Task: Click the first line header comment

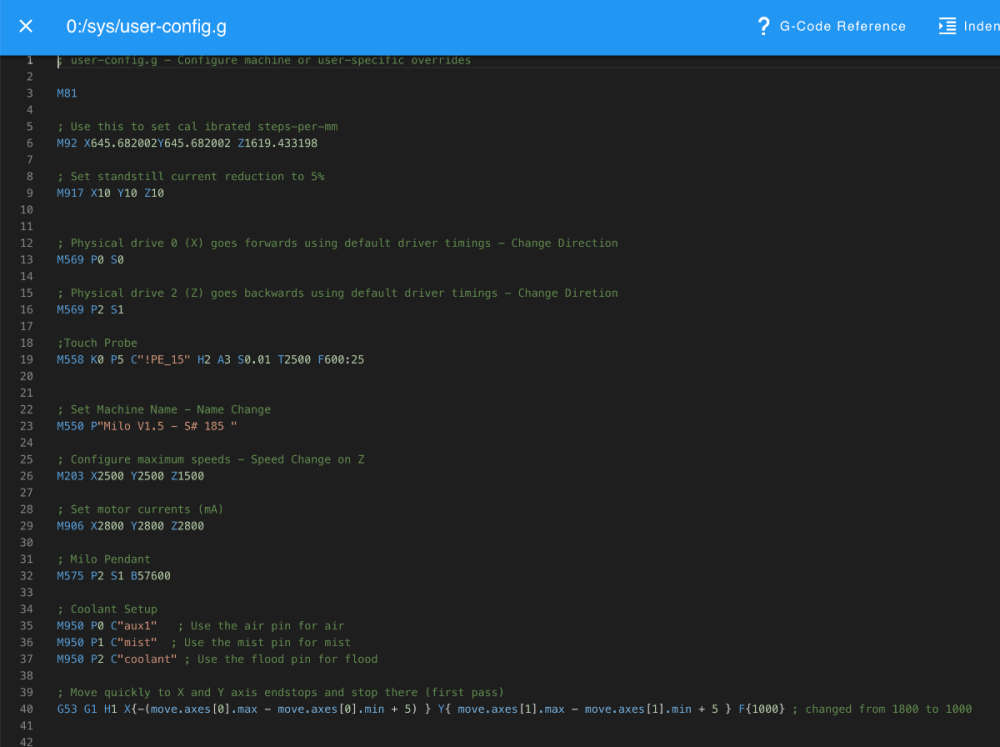Action: click(264, 60)
